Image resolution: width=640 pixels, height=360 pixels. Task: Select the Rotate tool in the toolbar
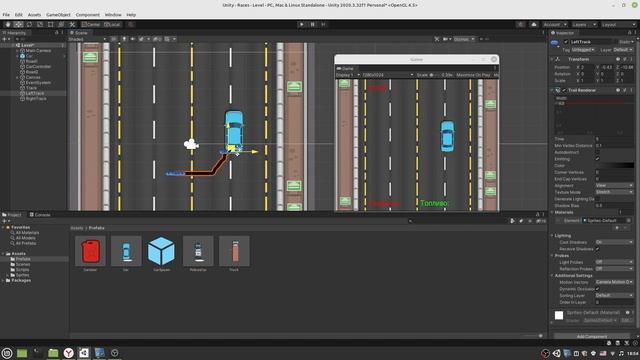coord(29,24)
